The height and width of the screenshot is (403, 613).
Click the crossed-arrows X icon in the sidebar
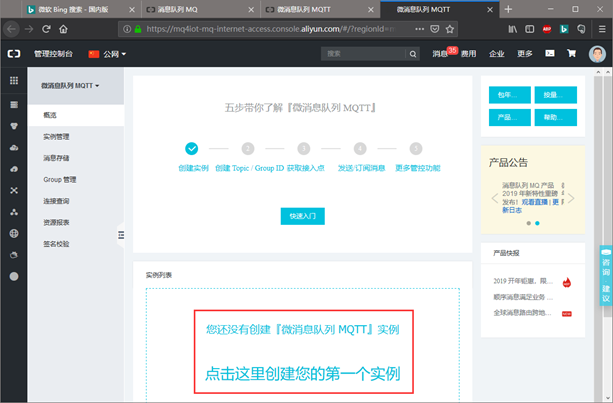pos(14,190)
